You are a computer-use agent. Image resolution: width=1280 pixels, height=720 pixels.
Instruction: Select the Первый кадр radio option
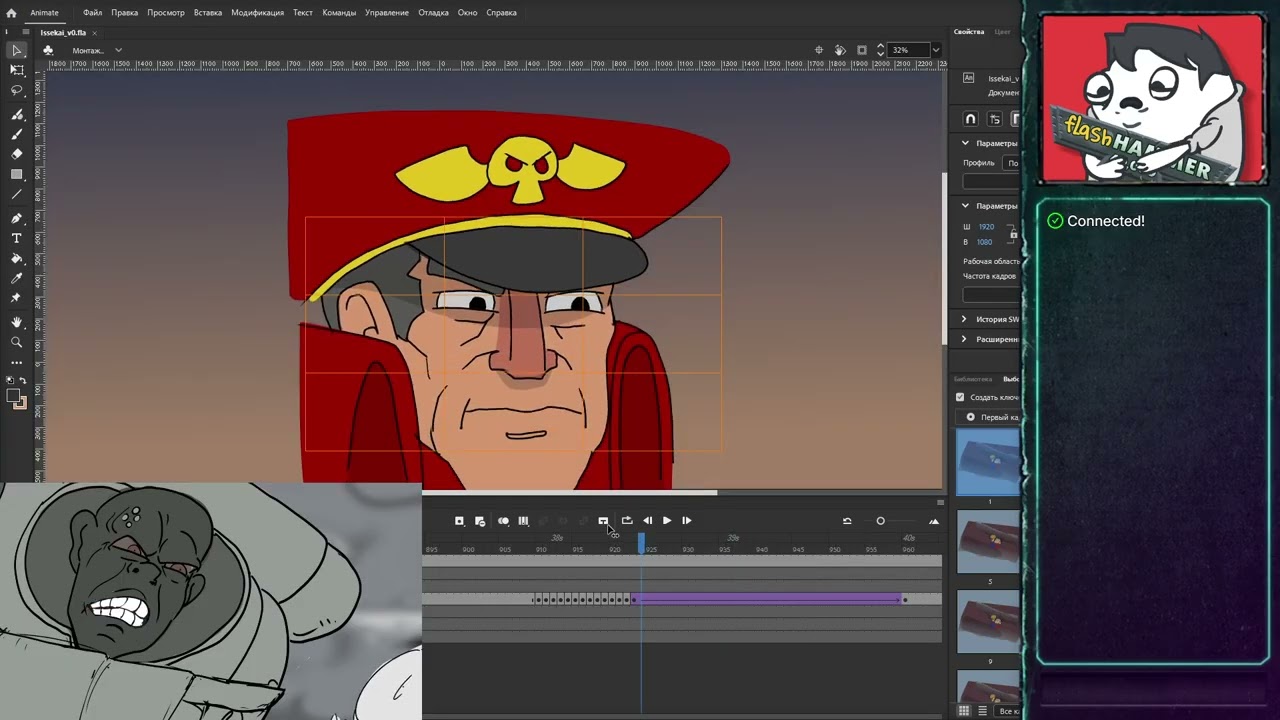click(x=970, y=417)
